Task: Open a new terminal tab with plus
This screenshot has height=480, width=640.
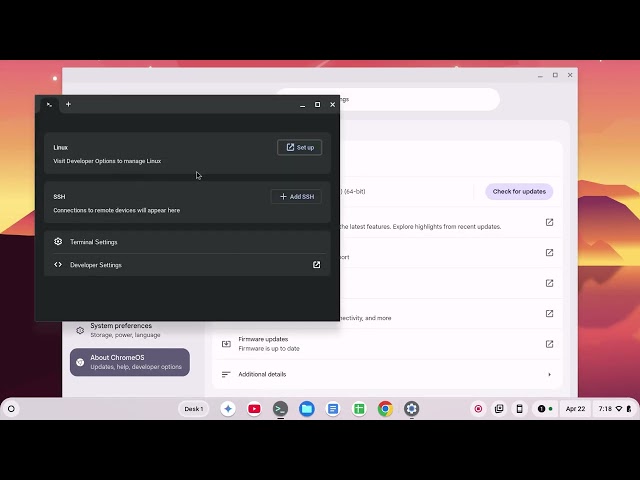Action: point(68,104)
